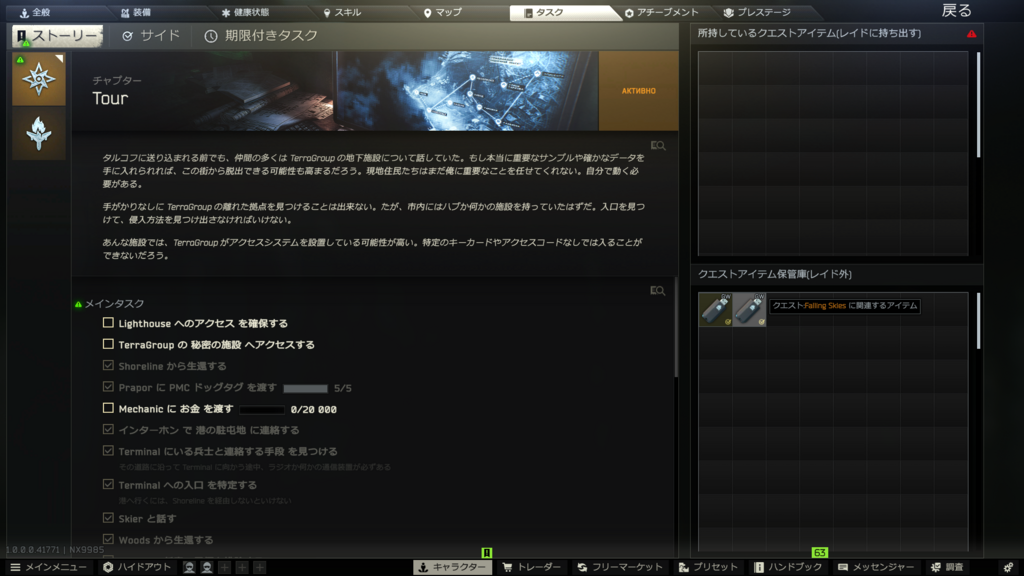Click the first Falling Skies quest item

715,309
